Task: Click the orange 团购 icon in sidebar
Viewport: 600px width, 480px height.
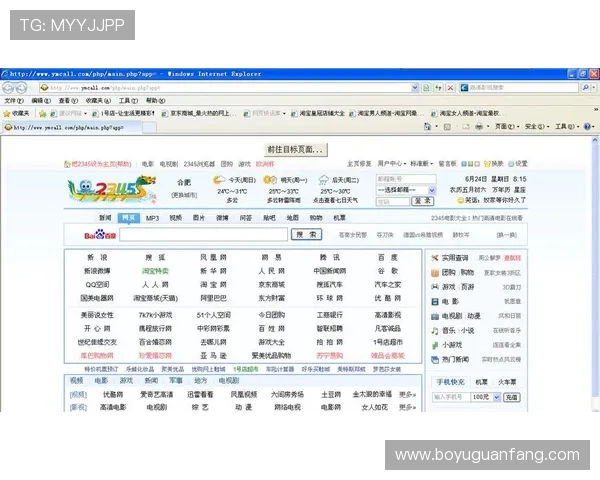Action: pos(435,273)
